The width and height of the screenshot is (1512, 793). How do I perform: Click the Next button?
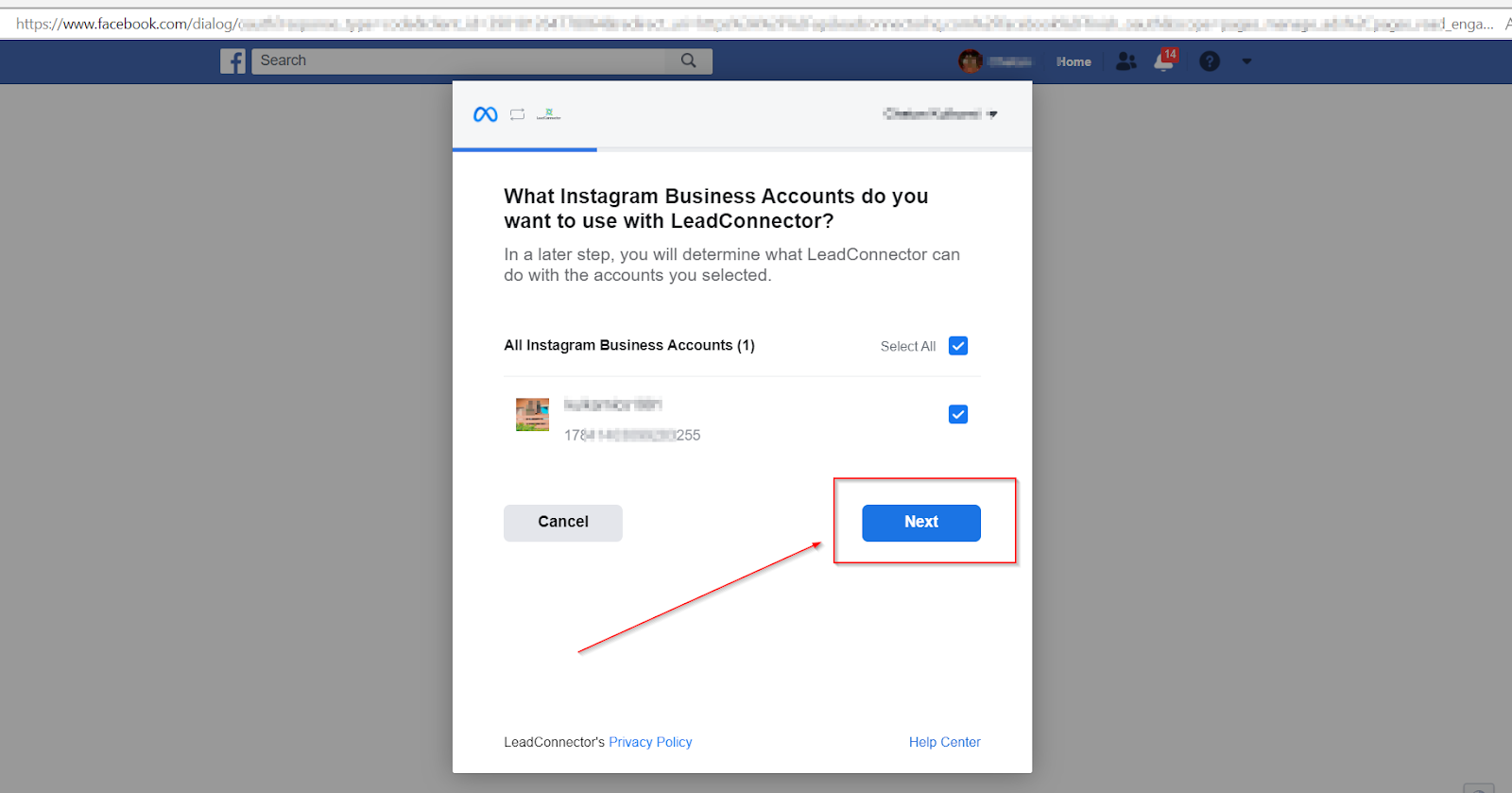coord(921,523)
